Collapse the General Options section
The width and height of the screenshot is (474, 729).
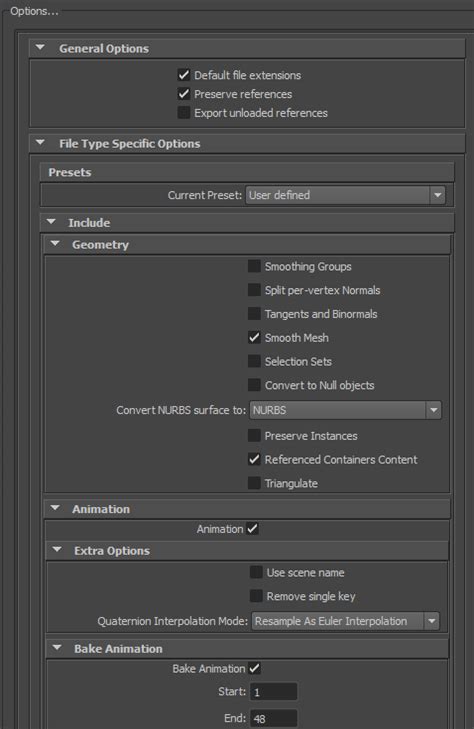pos(40,48)
